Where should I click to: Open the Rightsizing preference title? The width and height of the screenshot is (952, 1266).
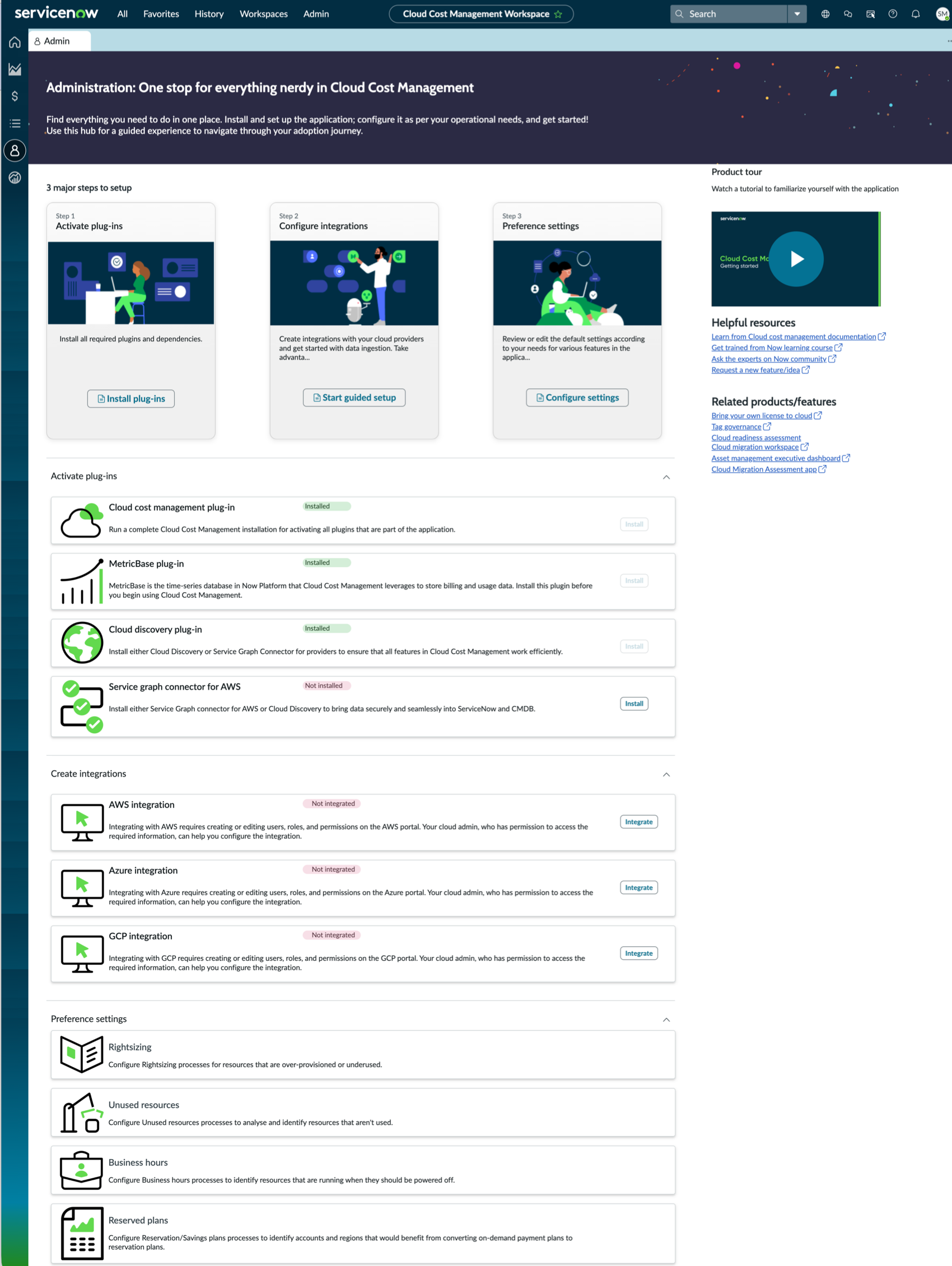130,1047
